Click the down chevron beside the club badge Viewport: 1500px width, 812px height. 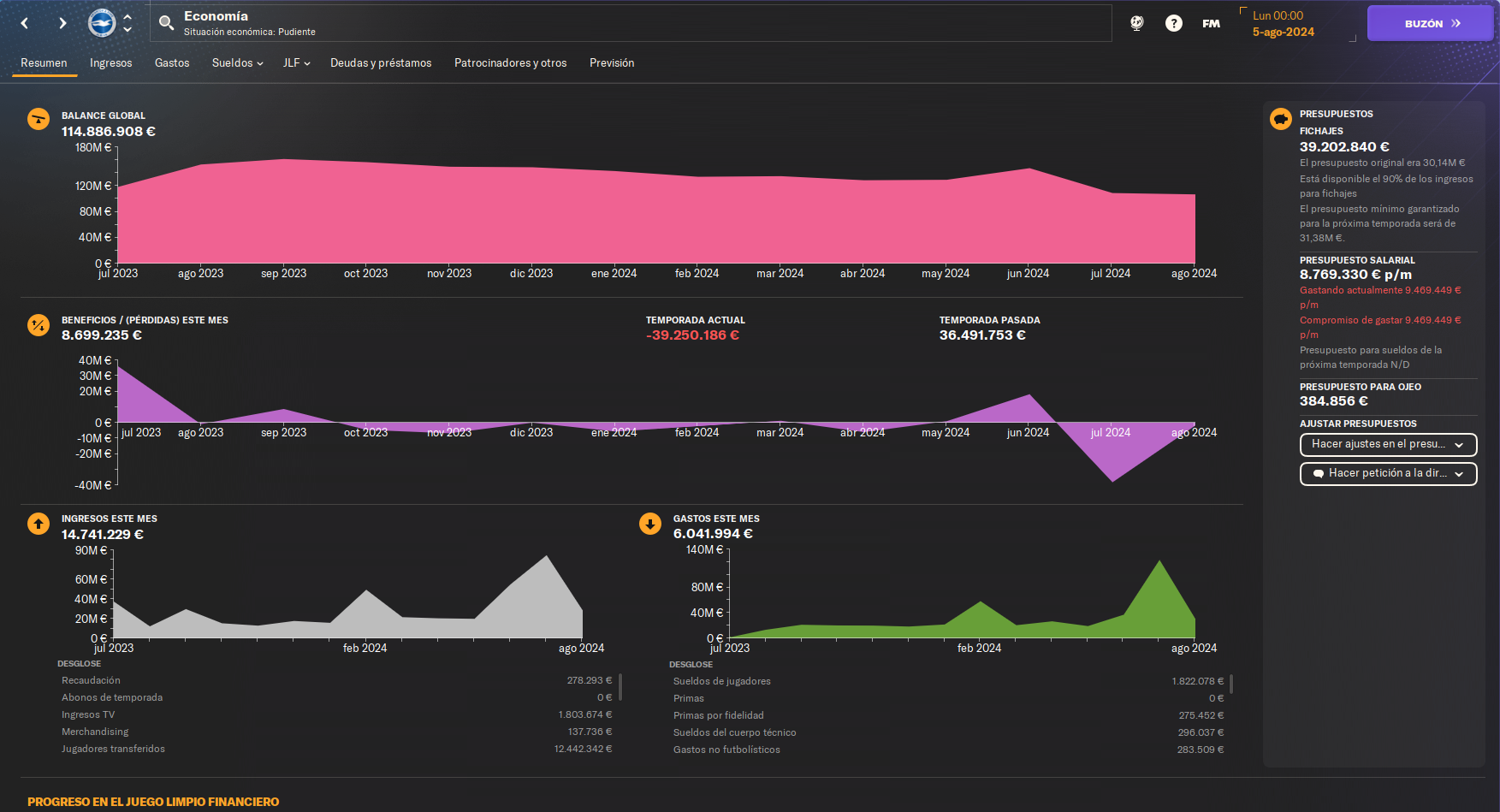(127, 29)
